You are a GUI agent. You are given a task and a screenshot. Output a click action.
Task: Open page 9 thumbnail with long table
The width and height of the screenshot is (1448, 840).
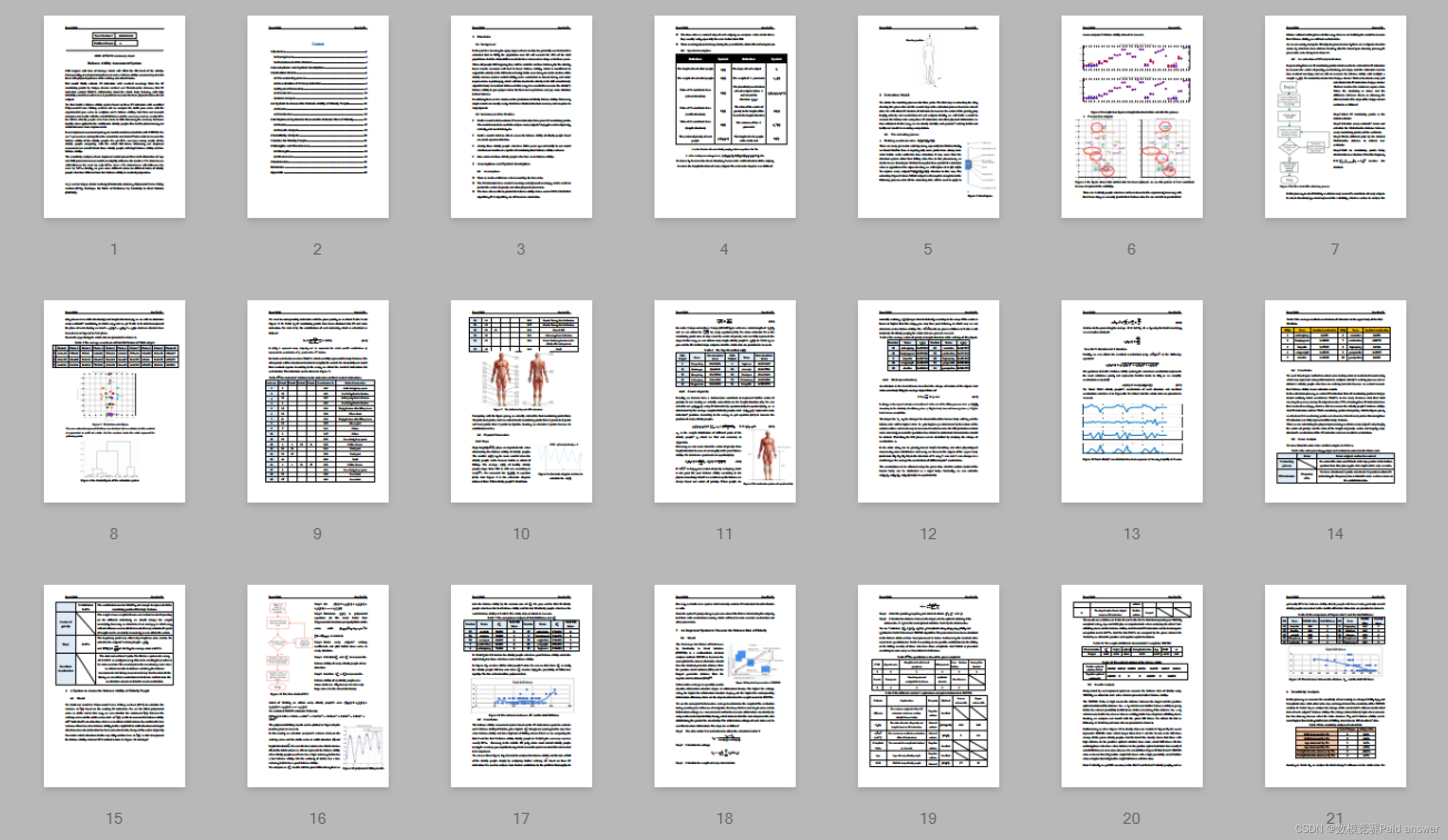[x=318, y=401]
